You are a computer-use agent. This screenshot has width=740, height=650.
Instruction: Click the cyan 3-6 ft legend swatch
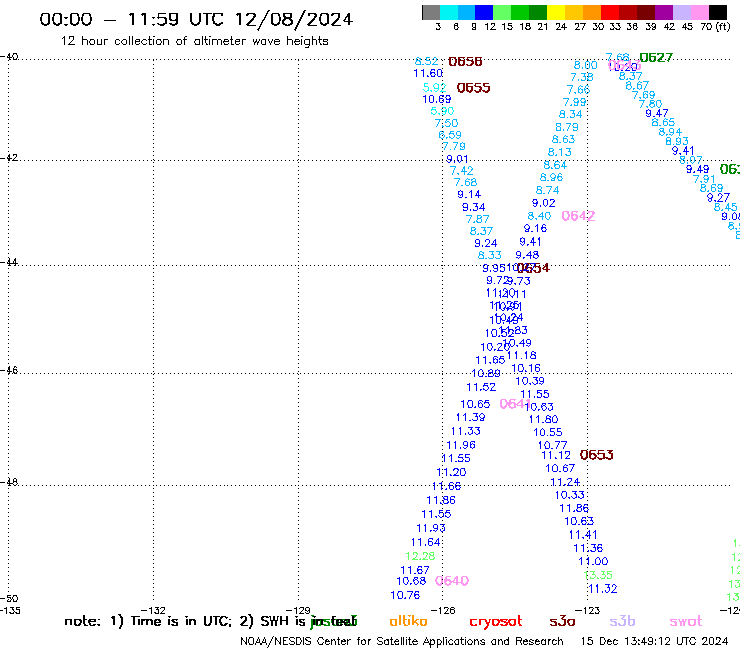pos(449,12)
